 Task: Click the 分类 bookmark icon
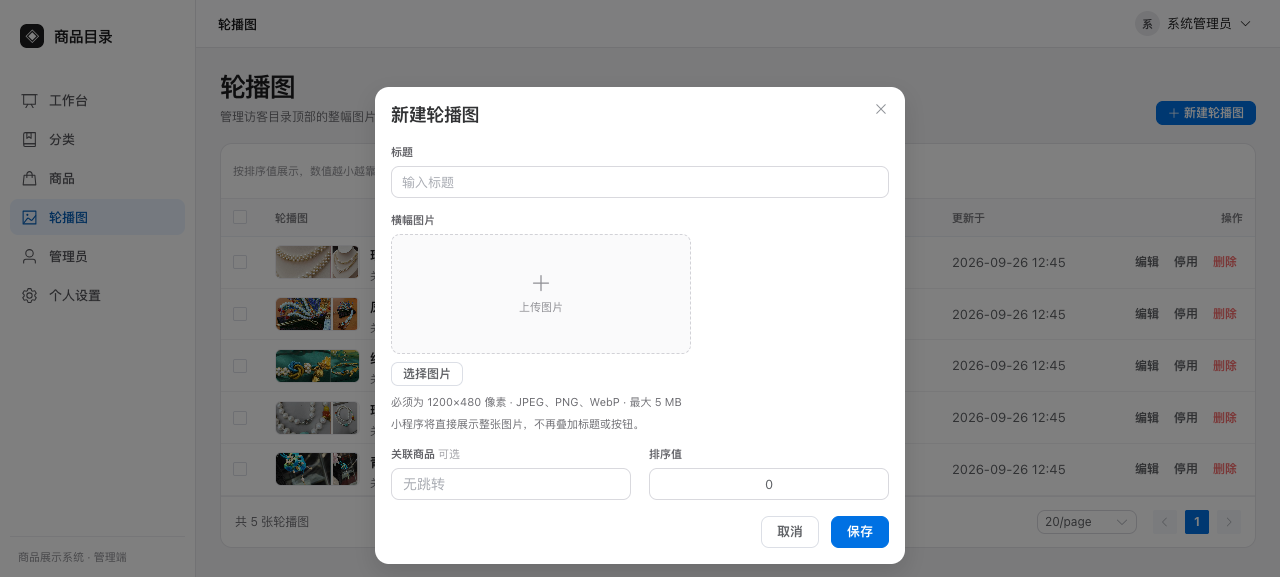pyautogui.click(x=30, y=139)
